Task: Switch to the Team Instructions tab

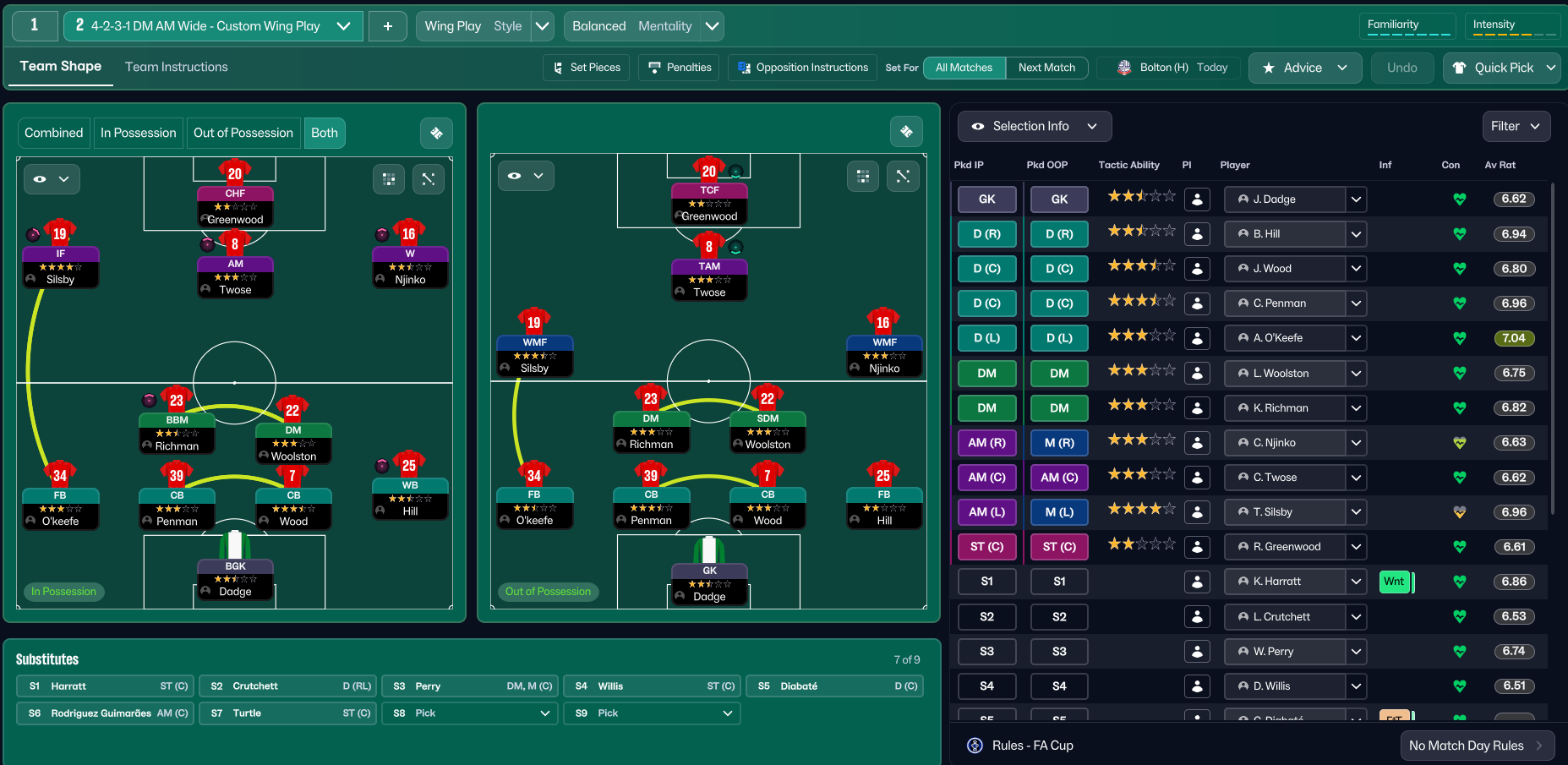Action: click(177, 67)
